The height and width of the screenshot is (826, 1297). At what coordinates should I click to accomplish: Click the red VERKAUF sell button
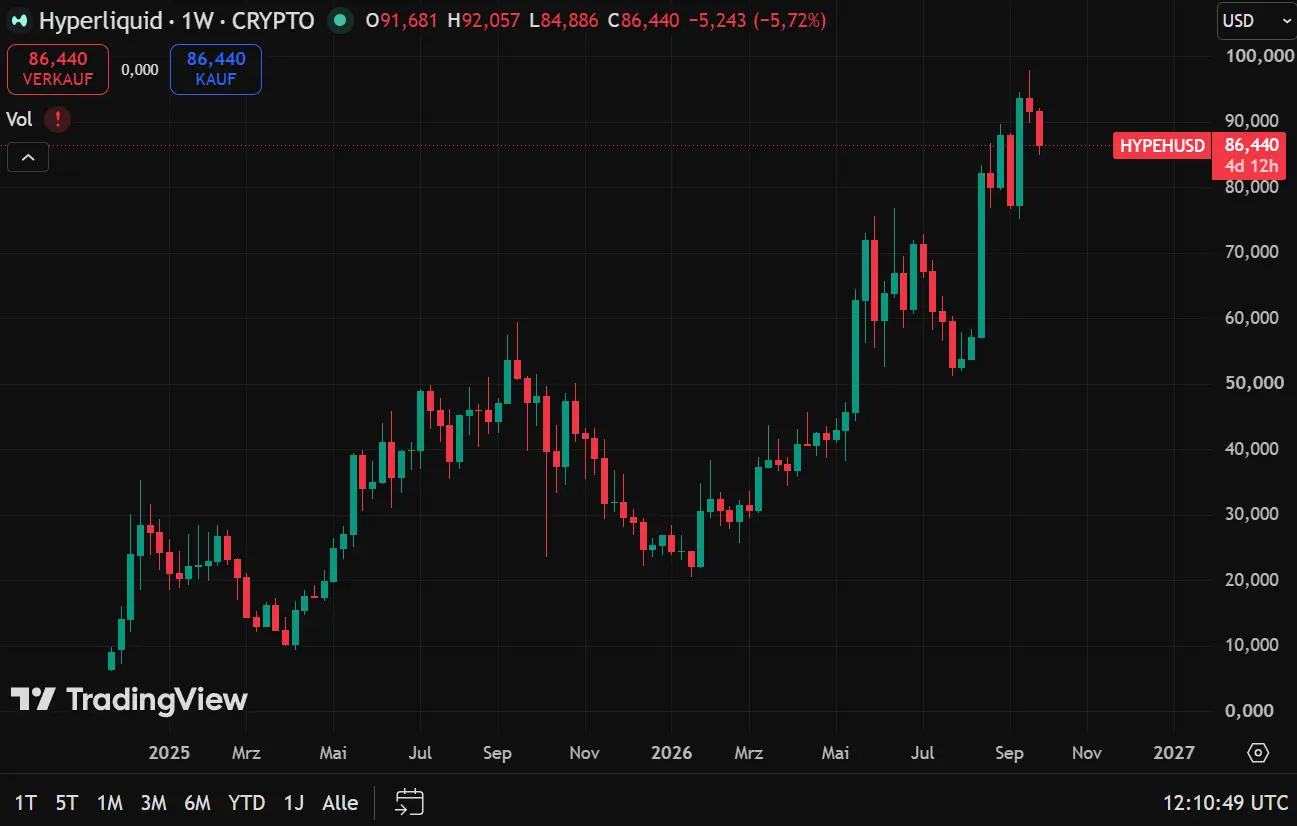(x=57, y=69)
